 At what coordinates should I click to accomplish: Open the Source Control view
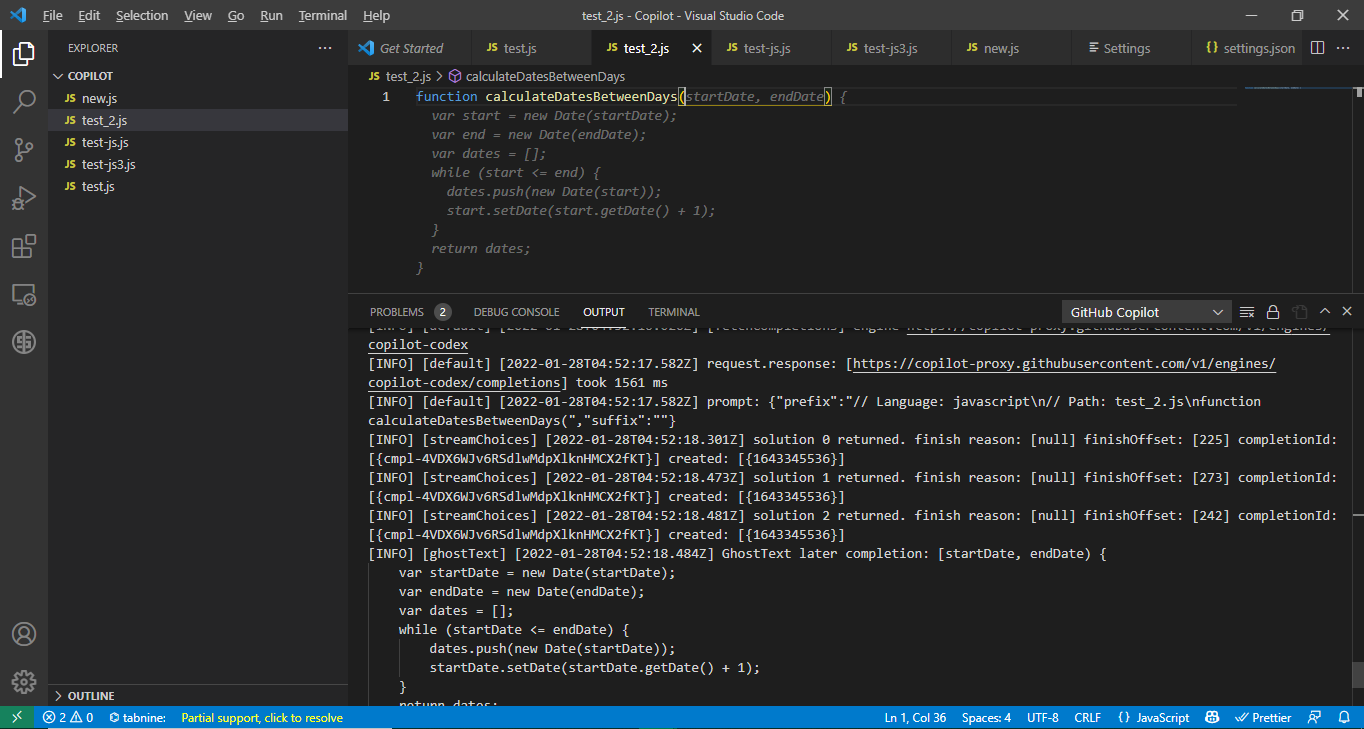pos(24,150)
